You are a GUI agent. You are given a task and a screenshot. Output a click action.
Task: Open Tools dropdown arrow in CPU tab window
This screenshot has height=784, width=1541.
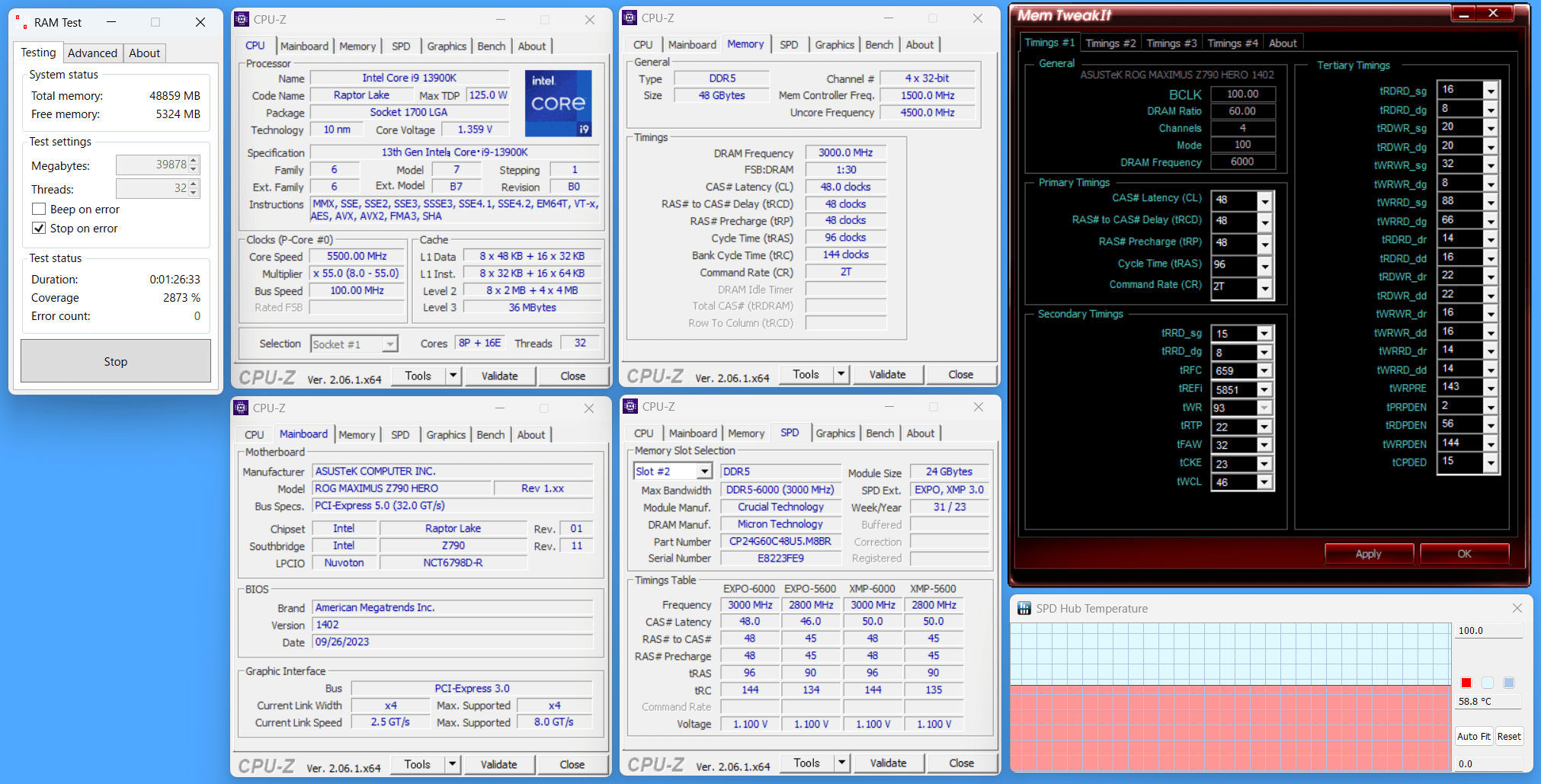point(453,376)
